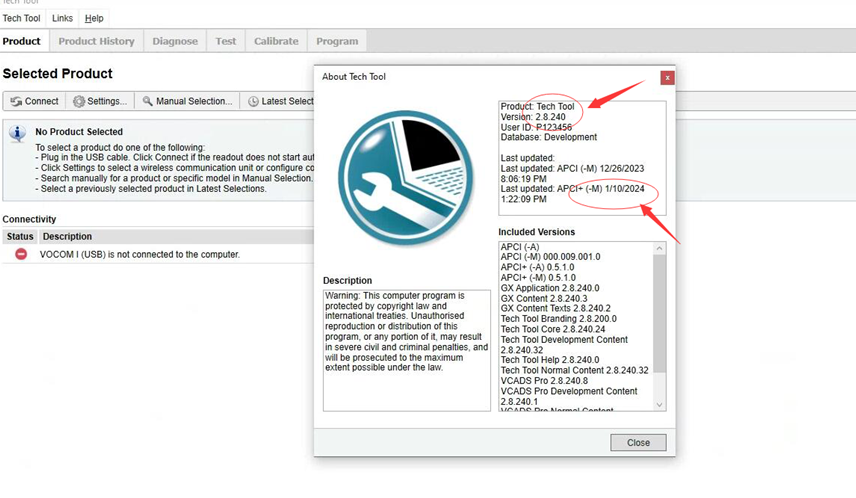
Task: Click 'Database: Development' text
Action: coord(549,137)
